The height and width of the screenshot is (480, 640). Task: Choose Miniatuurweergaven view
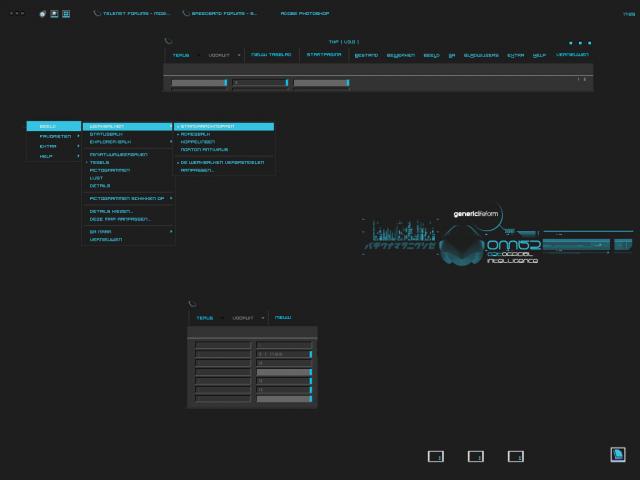click(x=128, y=155)
